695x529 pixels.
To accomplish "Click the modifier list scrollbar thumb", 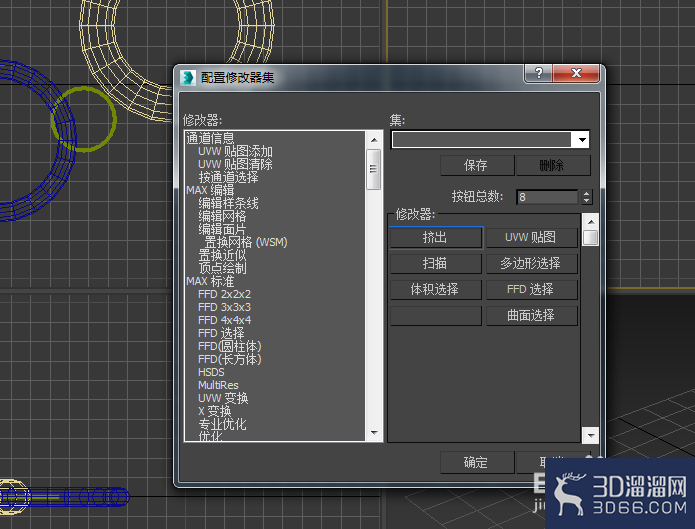I will [x=374, y=169].
